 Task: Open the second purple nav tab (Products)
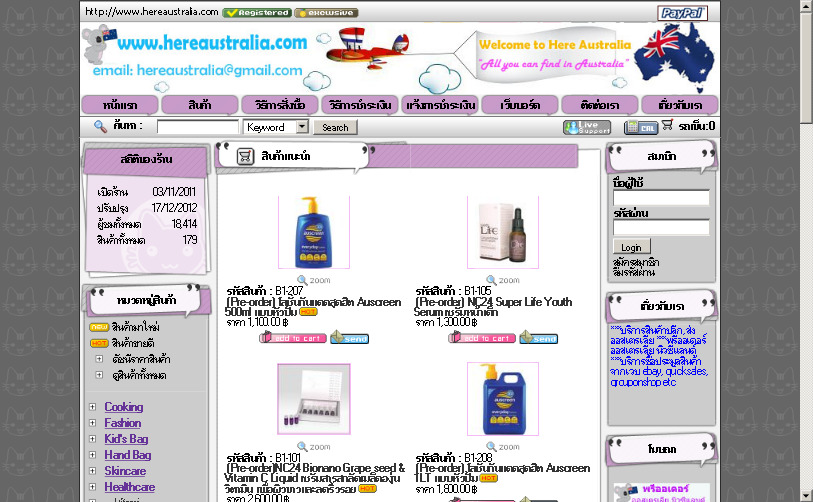pos(200,105)
